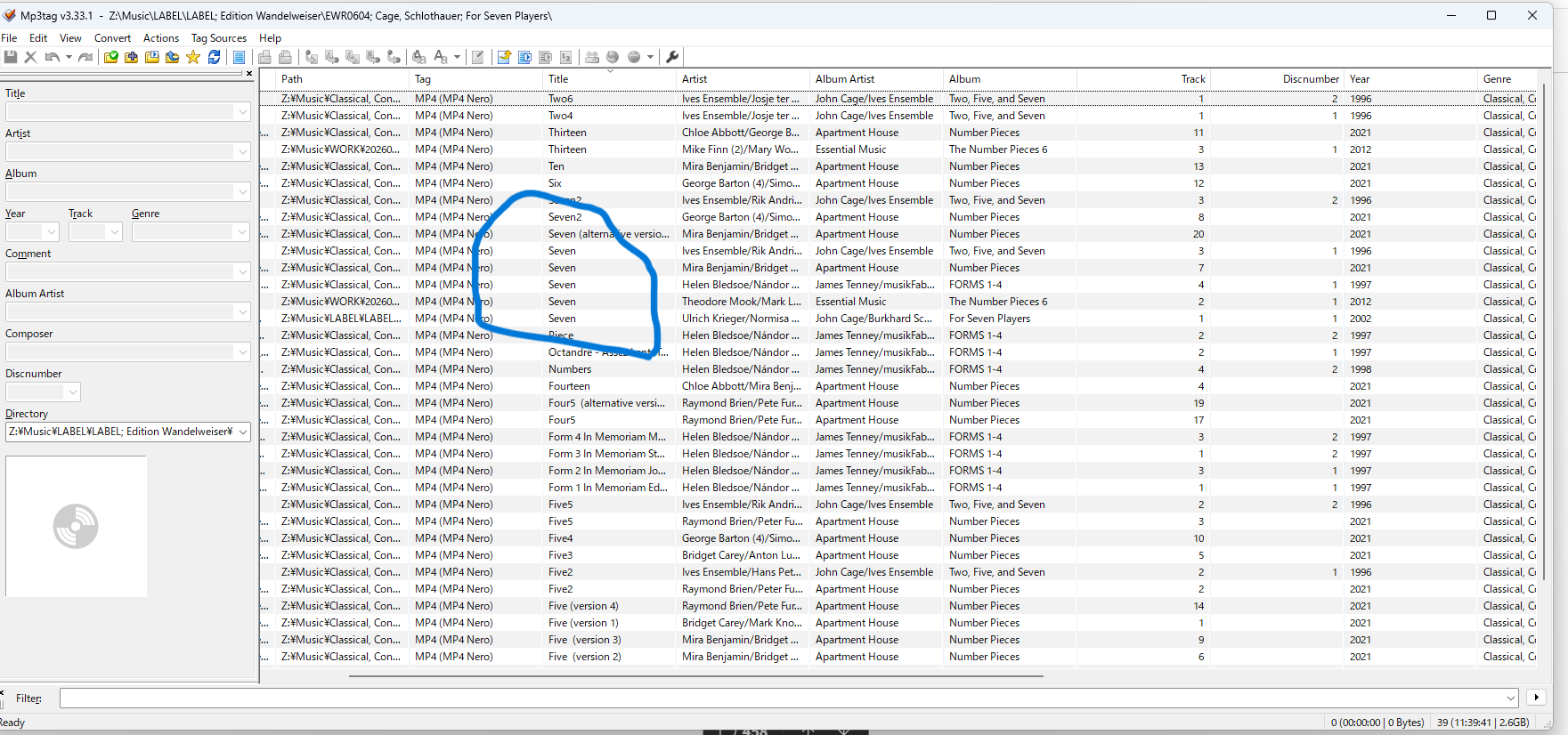This screenshot has width=1568, height=735.
Task: Click the Remove tag X icon
Action: 31,57
